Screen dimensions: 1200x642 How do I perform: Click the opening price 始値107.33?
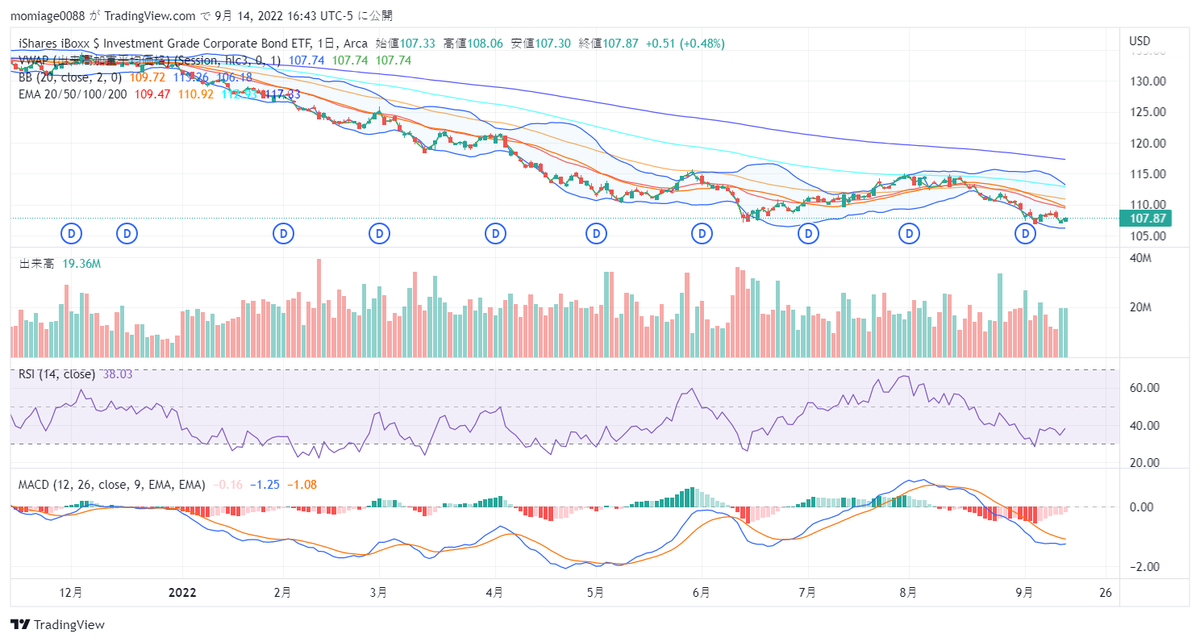[406, 44]
